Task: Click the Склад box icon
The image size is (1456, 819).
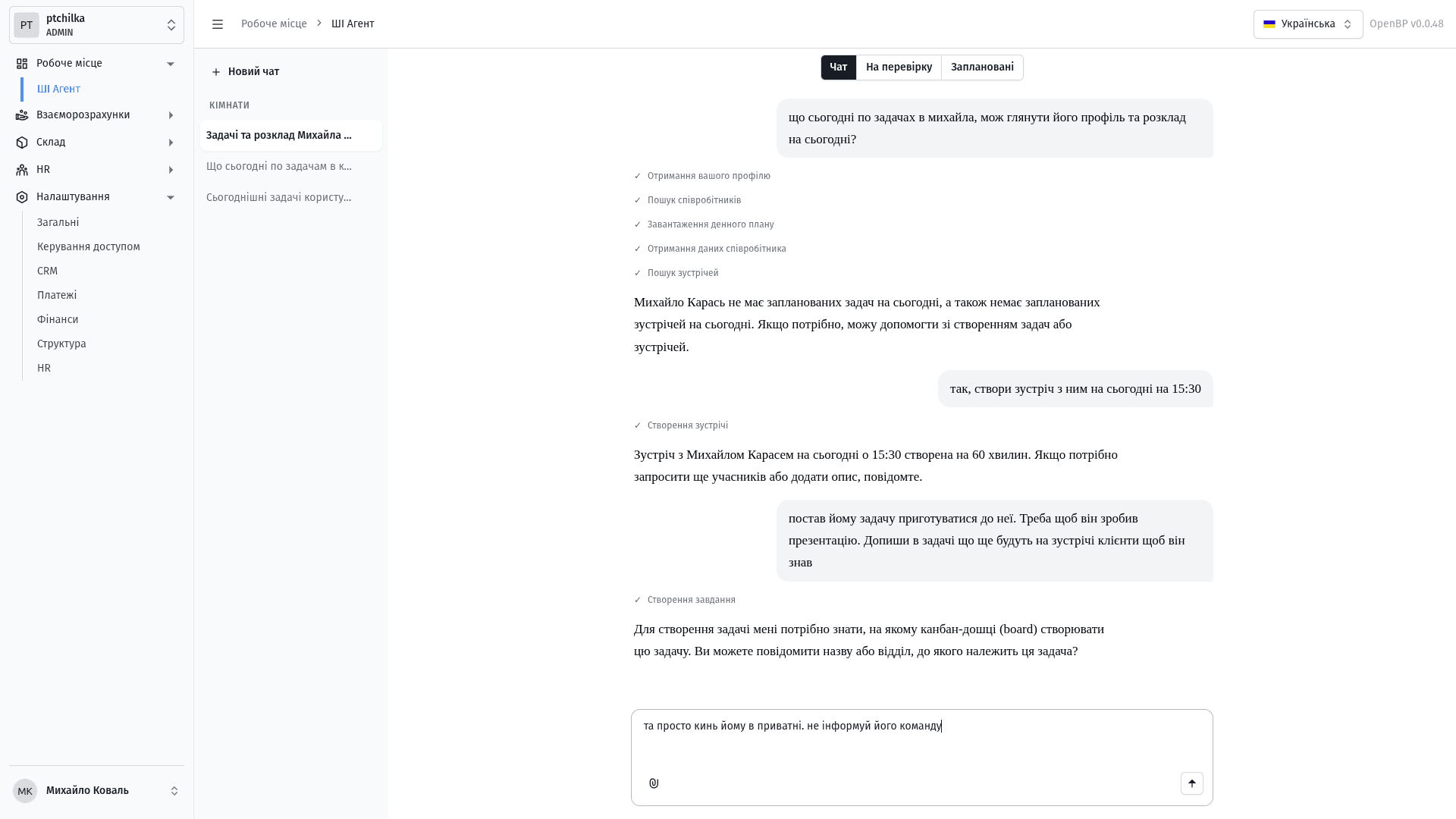Action: (x=22, y=143)
